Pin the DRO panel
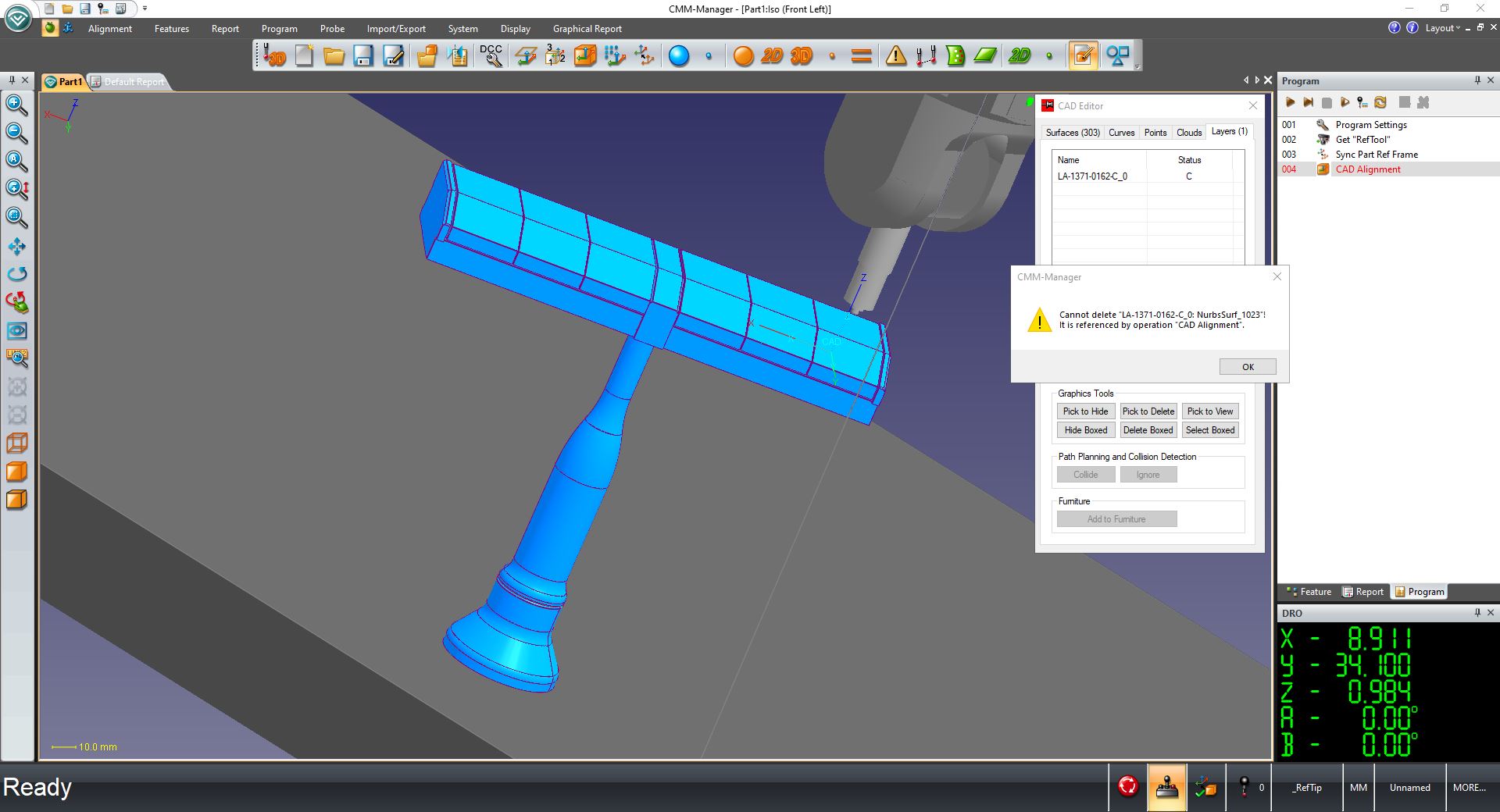The image size is (1500, 812). coord(1477,613)
